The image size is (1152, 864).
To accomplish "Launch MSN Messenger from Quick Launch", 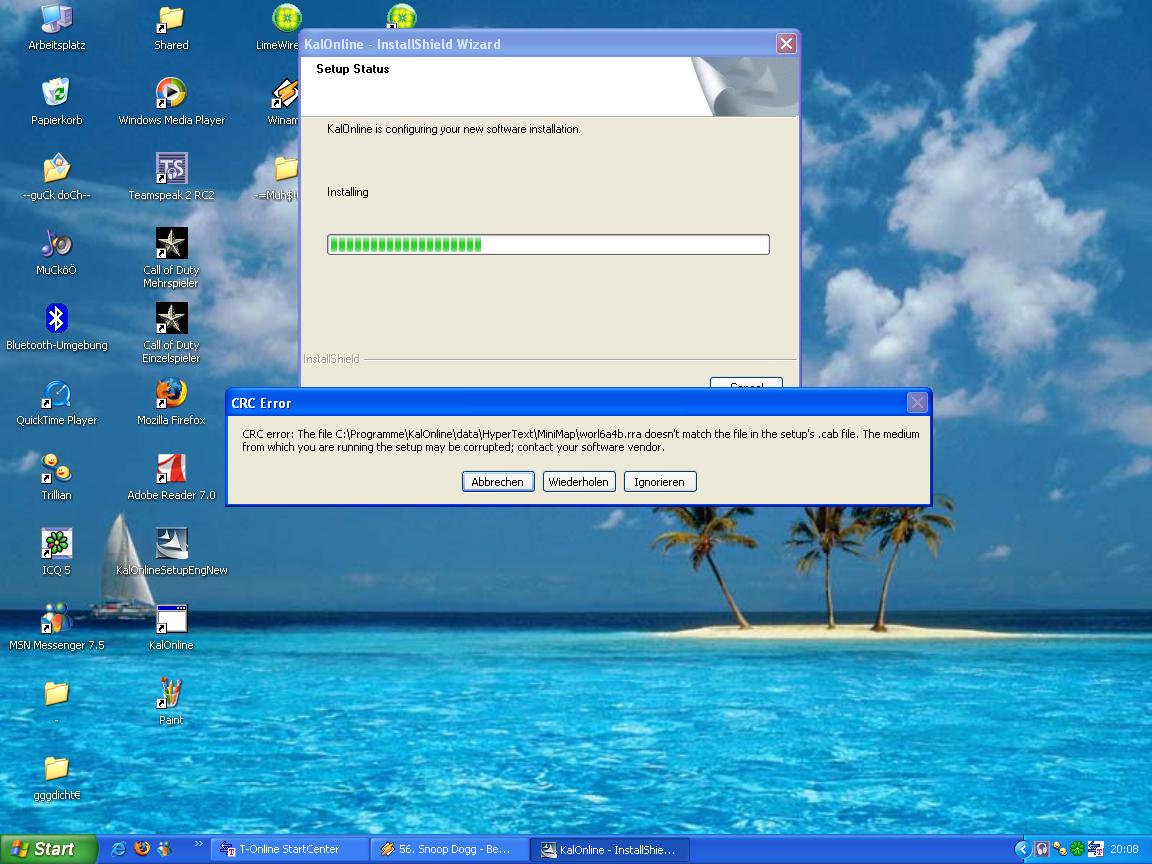I will (x=165, y=849).
